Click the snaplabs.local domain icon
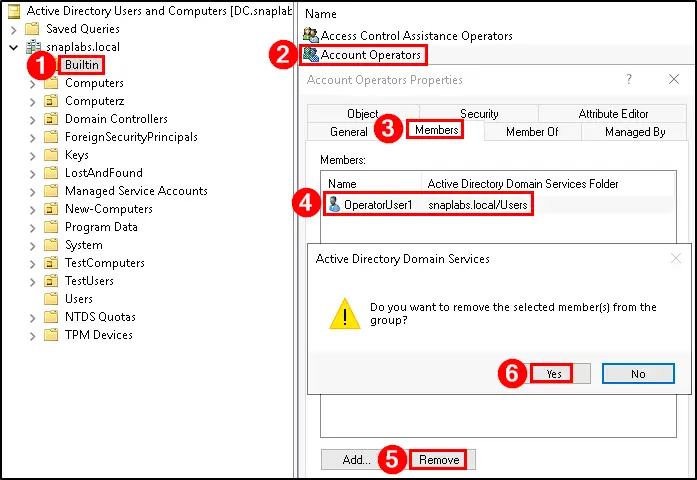 [33, 47]
